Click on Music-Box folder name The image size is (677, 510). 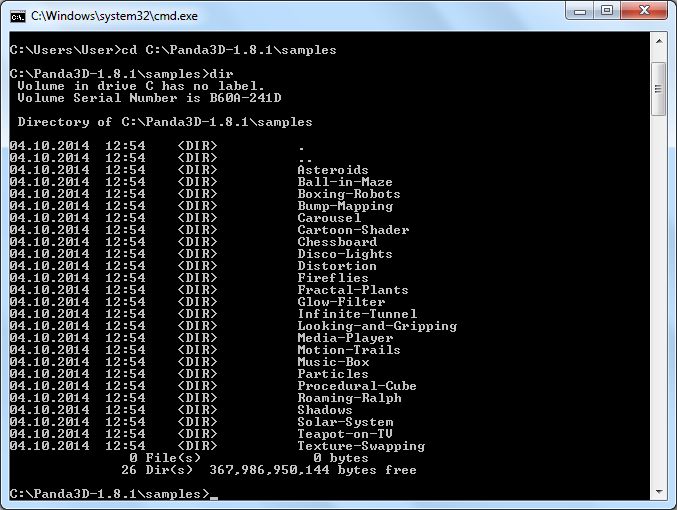coord(333,362)
